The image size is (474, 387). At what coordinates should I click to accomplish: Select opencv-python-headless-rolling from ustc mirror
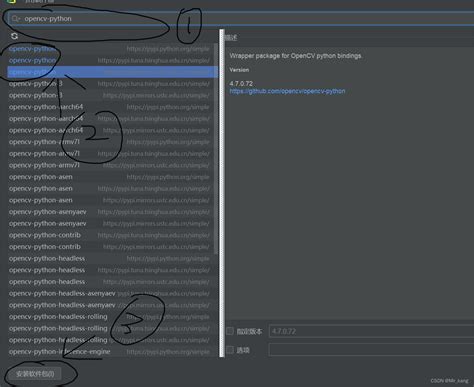click(112, 340)
